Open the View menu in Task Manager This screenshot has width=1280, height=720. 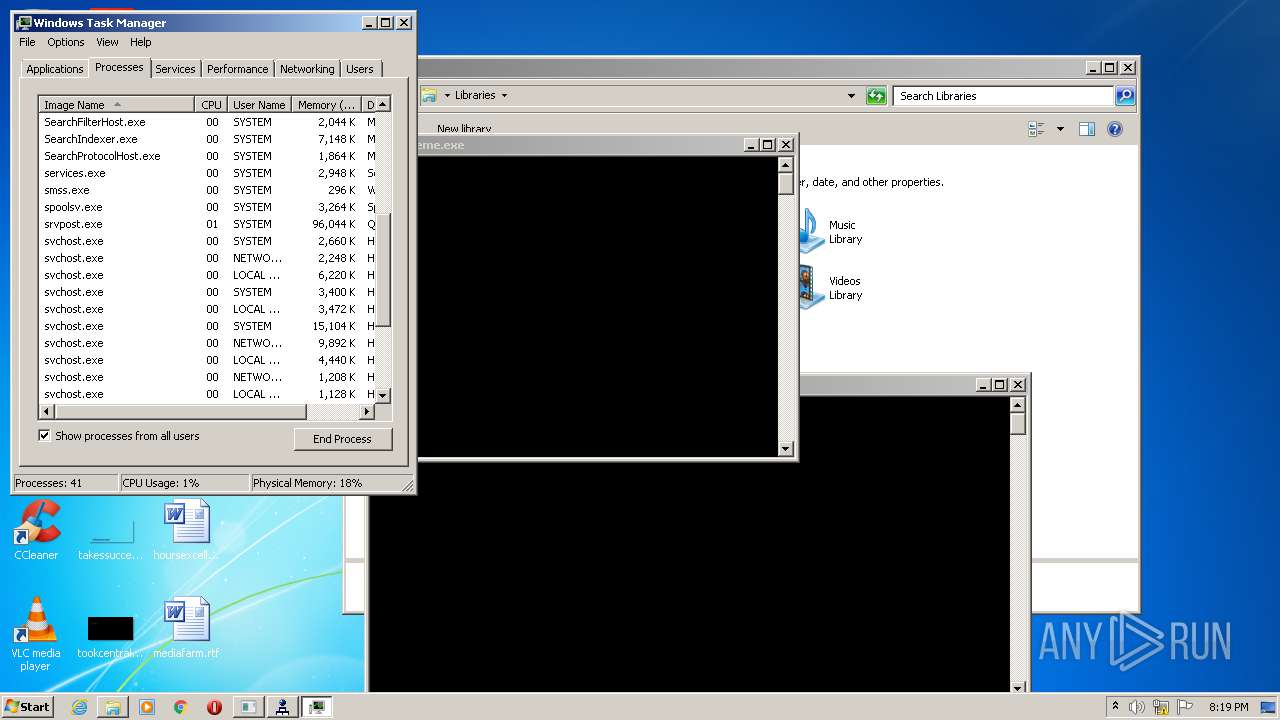[107, 42]
